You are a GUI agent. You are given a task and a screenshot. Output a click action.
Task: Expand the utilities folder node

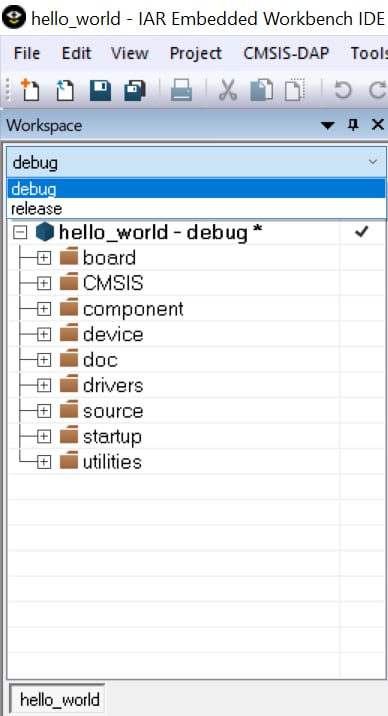click(43, 462)
